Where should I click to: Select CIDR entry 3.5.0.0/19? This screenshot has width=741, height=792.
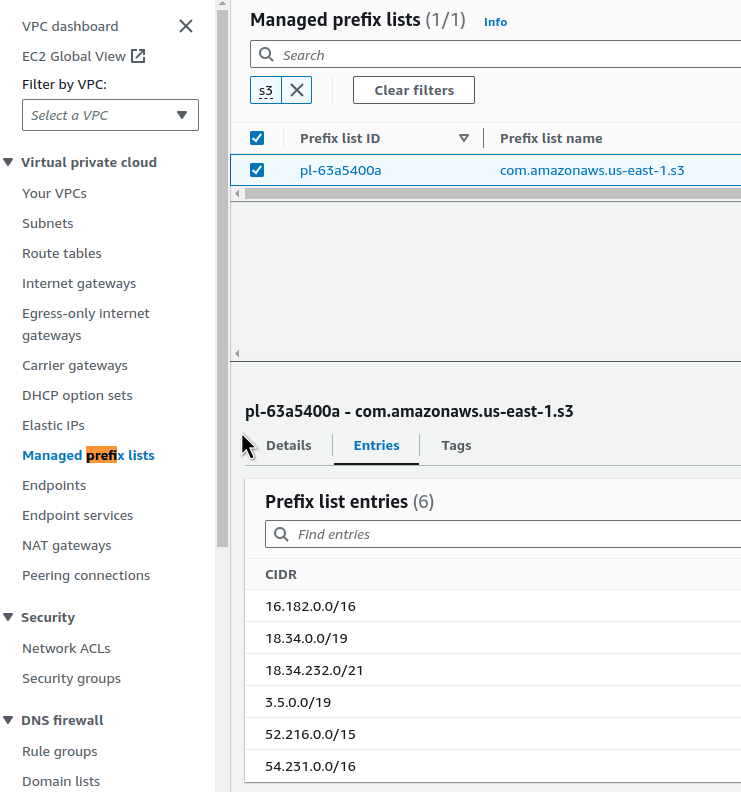pyautogui.click(x=298, y=703)
